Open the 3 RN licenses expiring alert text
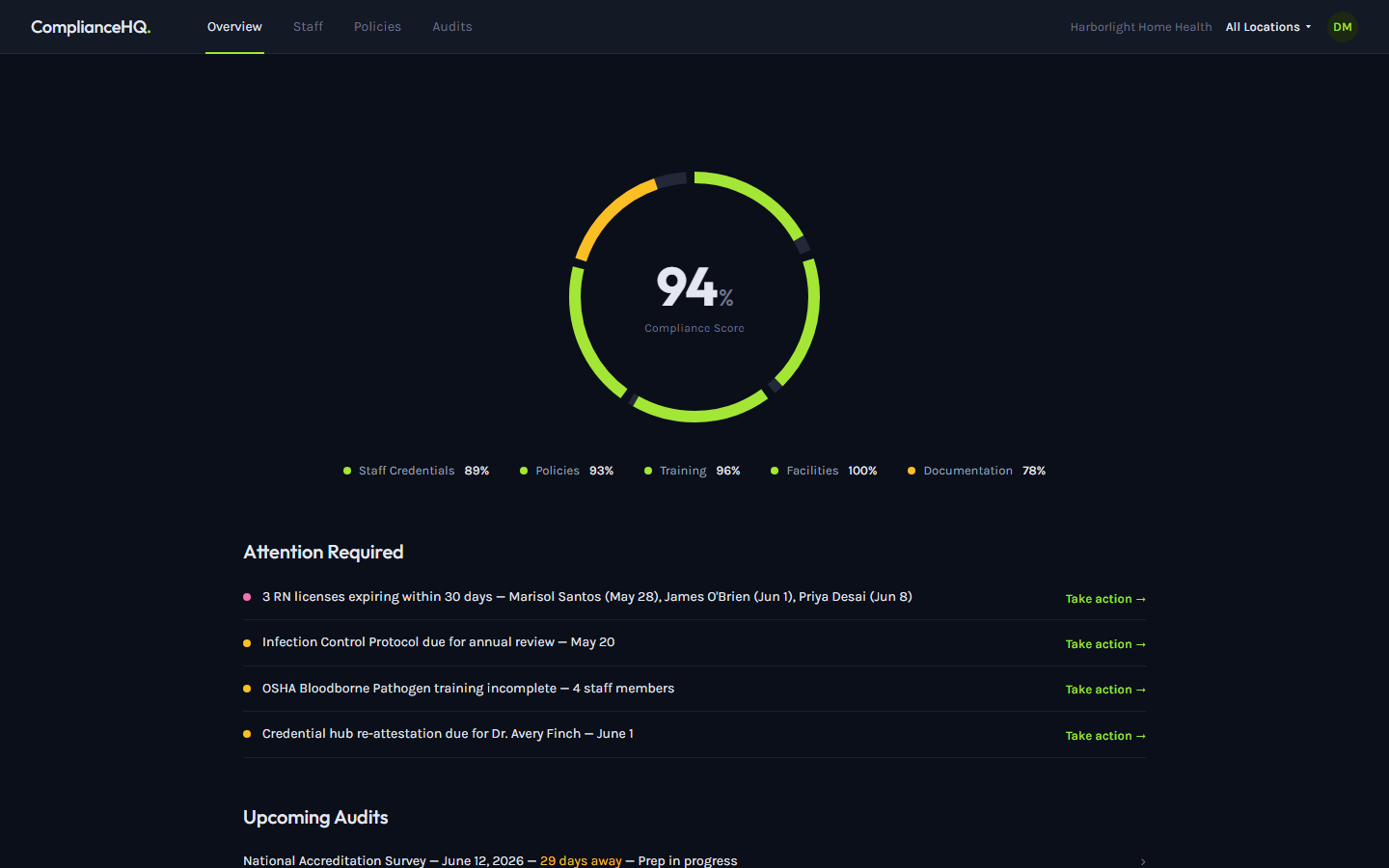 pyautogui.click(x=587, y=597)
